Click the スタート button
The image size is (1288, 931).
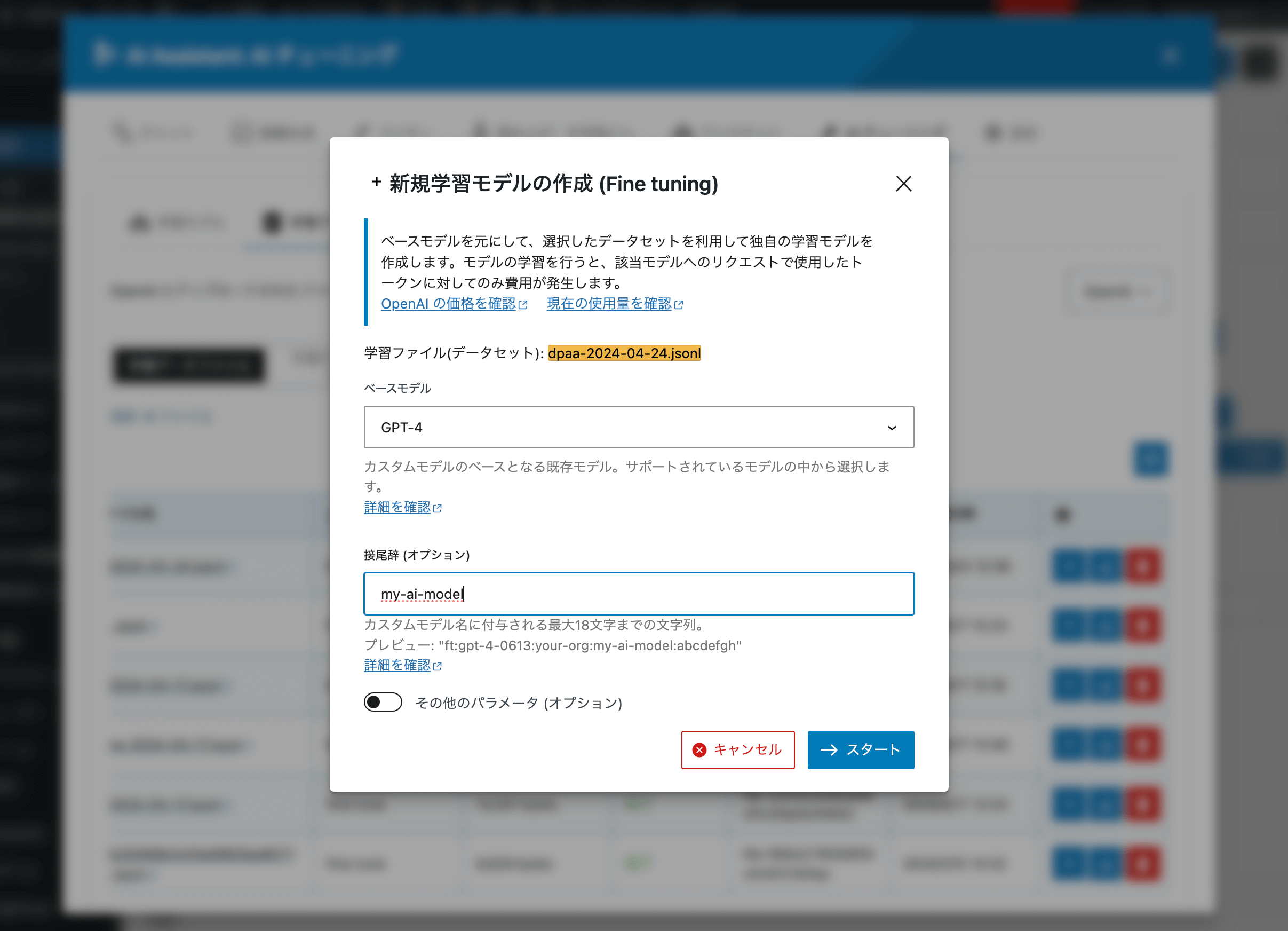pos(861,750)
